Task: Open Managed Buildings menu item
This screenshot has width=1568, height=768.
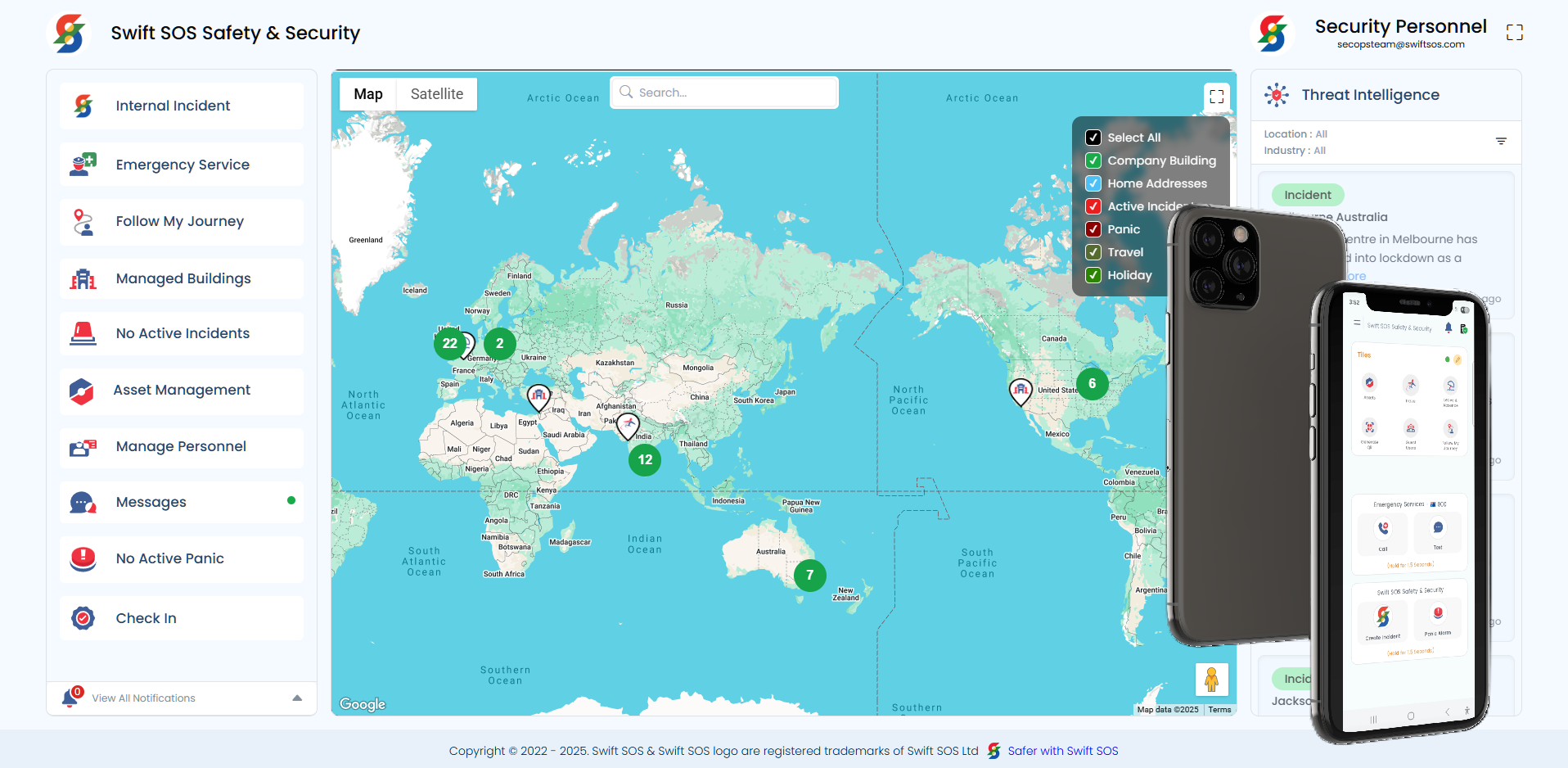Action: point(182,279)
